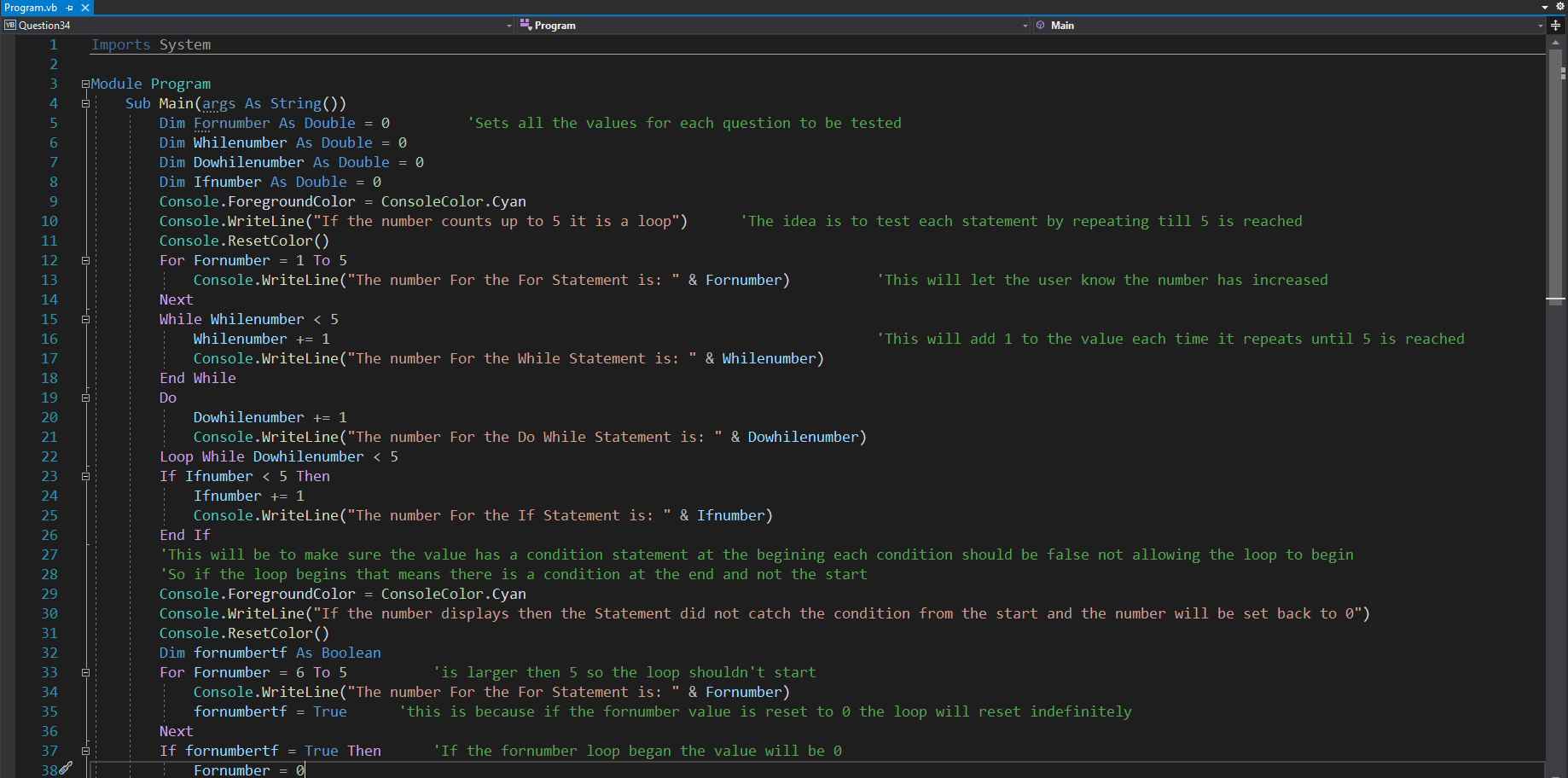Viewport: 1568px width, 778px height.
Task: Click the comment 'This will let the user know'
Action: pos(1102,280)
